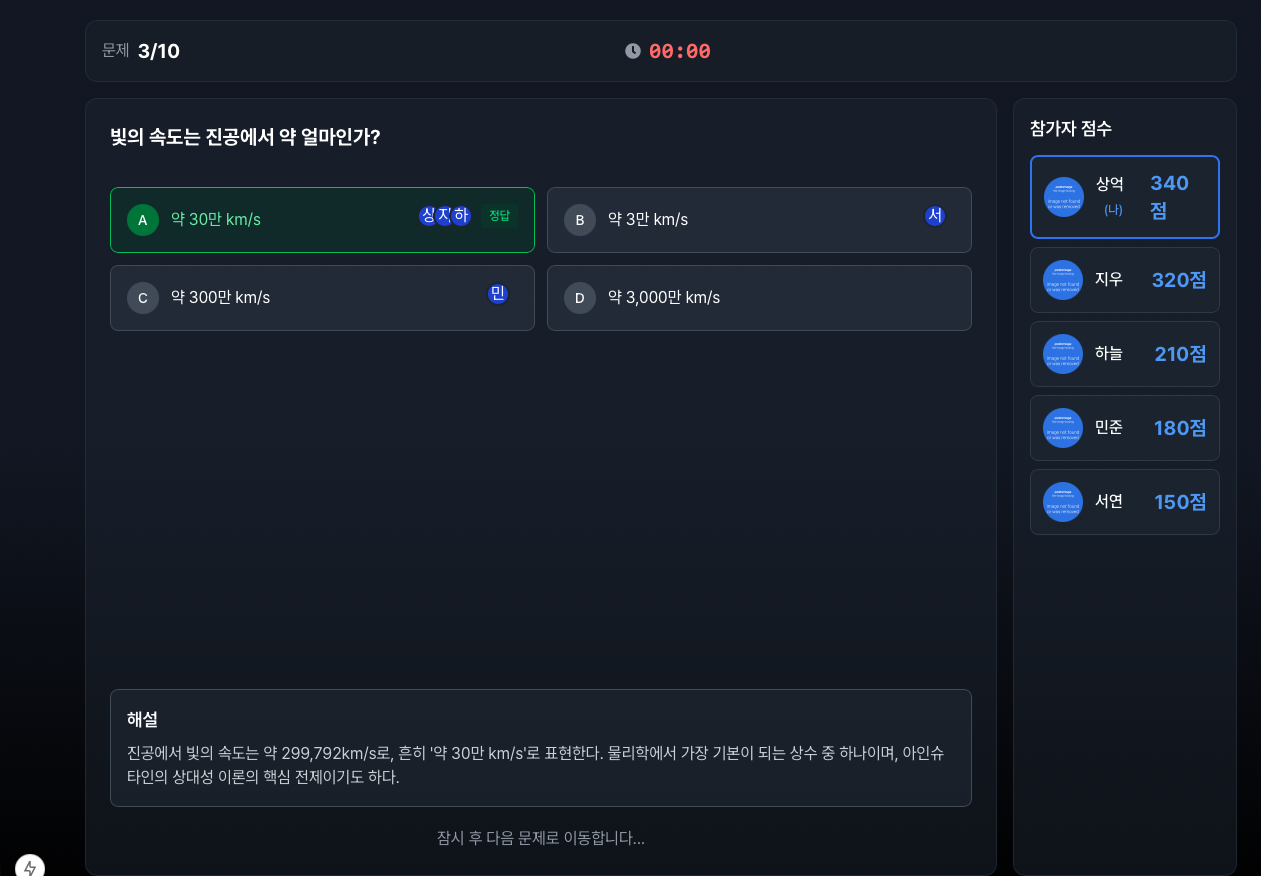Click 서연 avatar in scoreboard
This screenshot has width=1261, height=876.
tap(1063, 502)
